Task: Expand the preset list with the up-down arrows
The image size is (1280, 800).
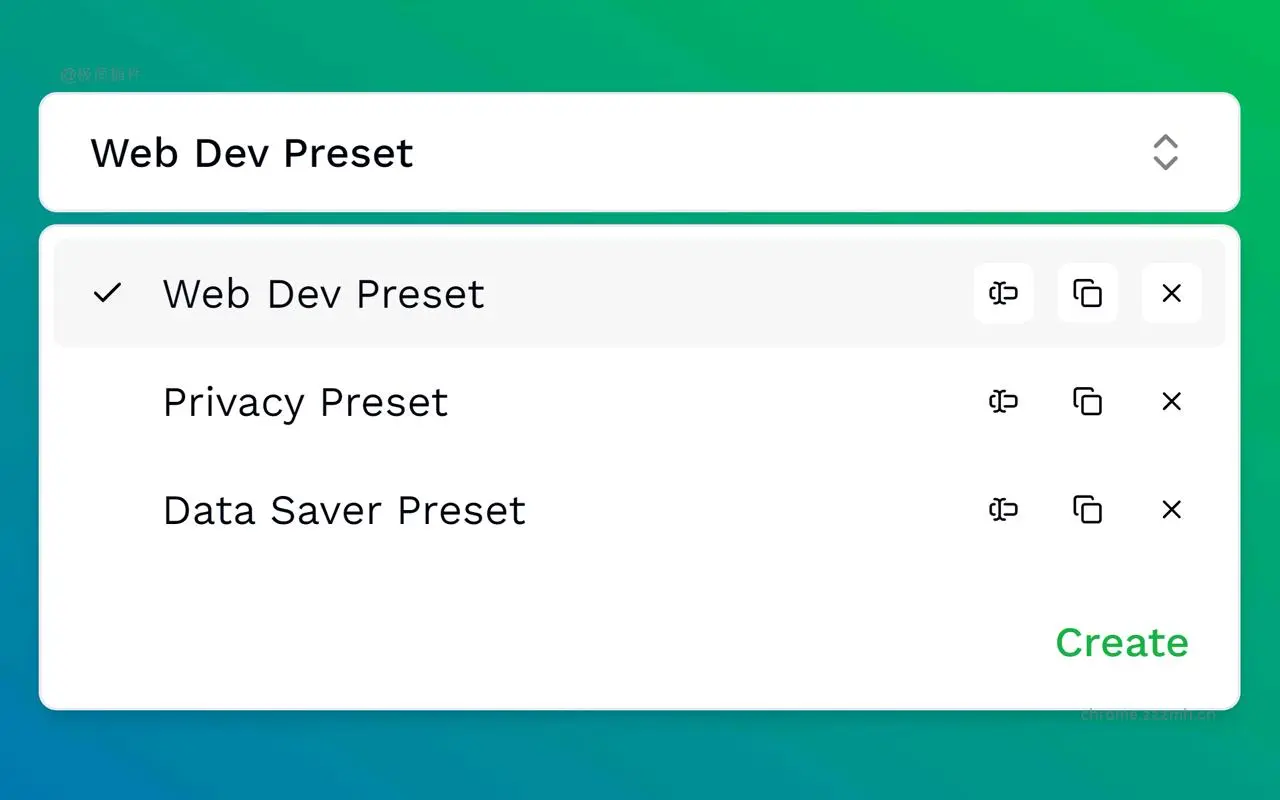Action: 1165,152
